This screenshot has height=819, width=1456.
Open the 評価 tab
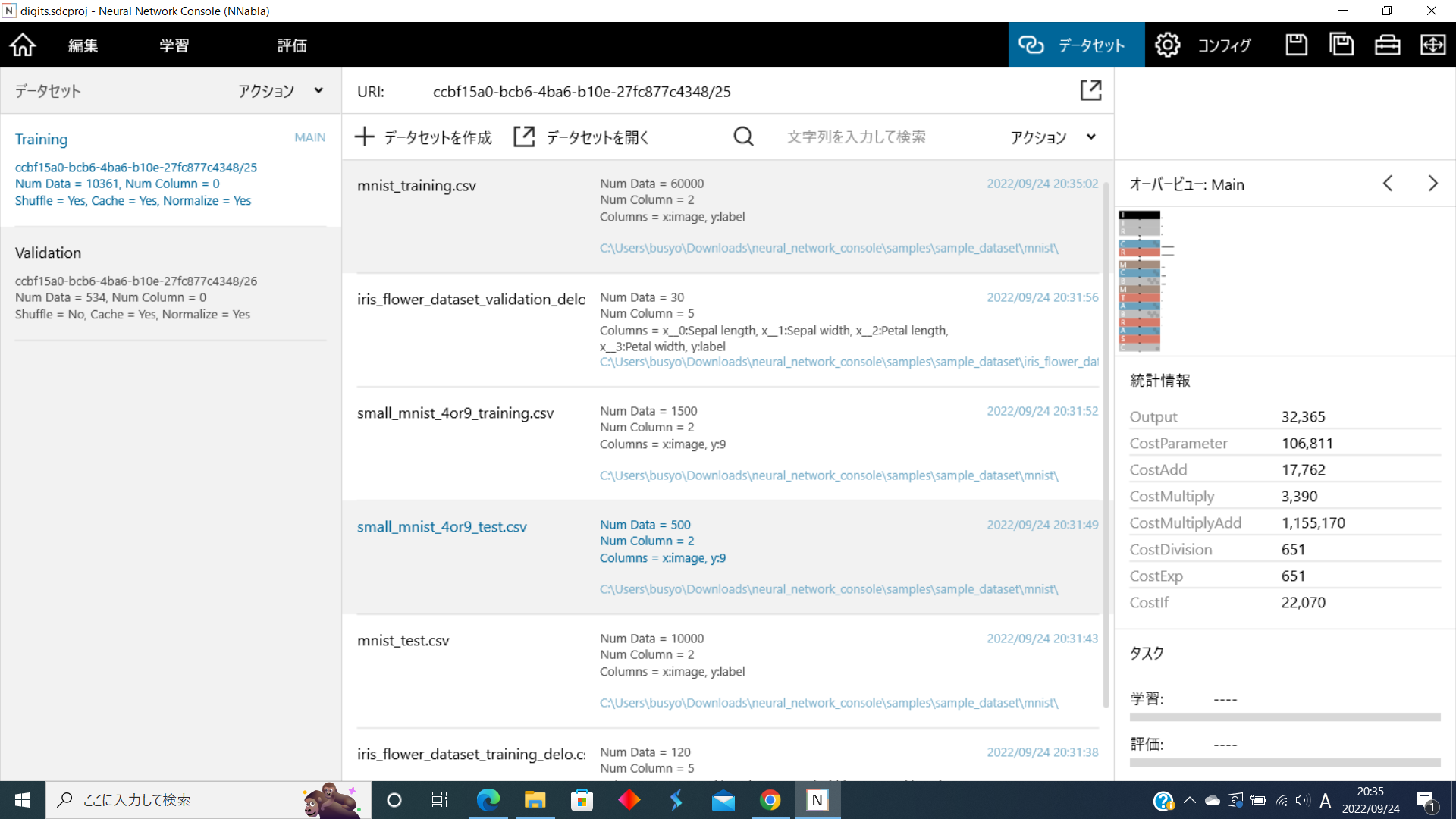coord(291,45)
